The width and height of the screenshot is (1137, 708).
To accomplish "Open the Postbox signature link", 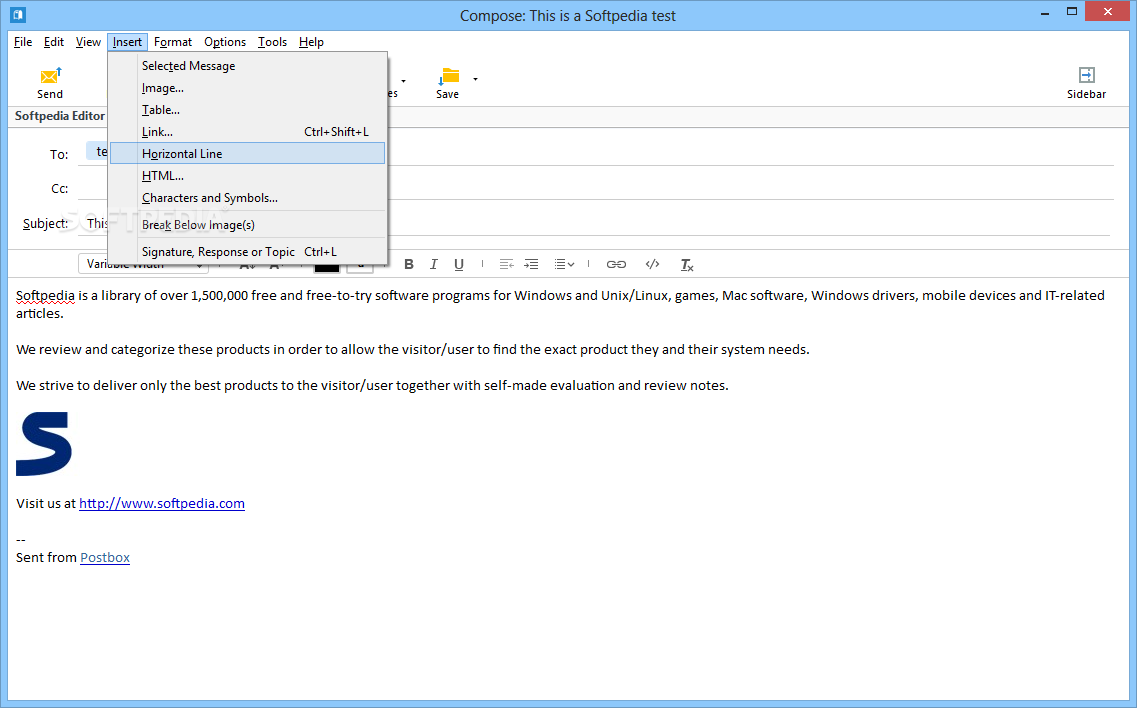I will [x=105, y=558].
